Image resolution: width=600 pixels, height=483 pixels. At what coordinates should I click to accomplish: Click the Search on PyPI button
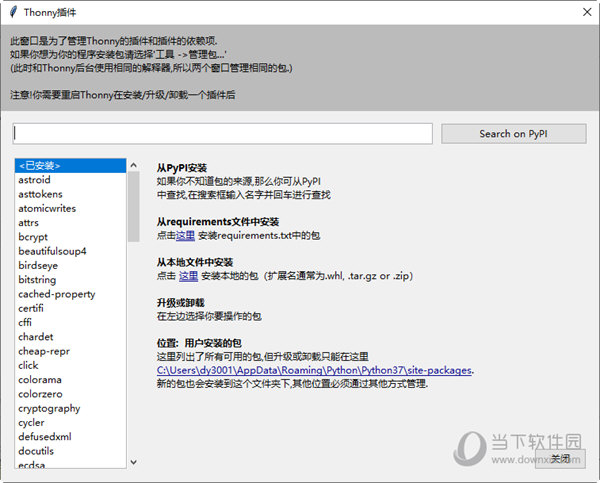[x=514, y=134]
